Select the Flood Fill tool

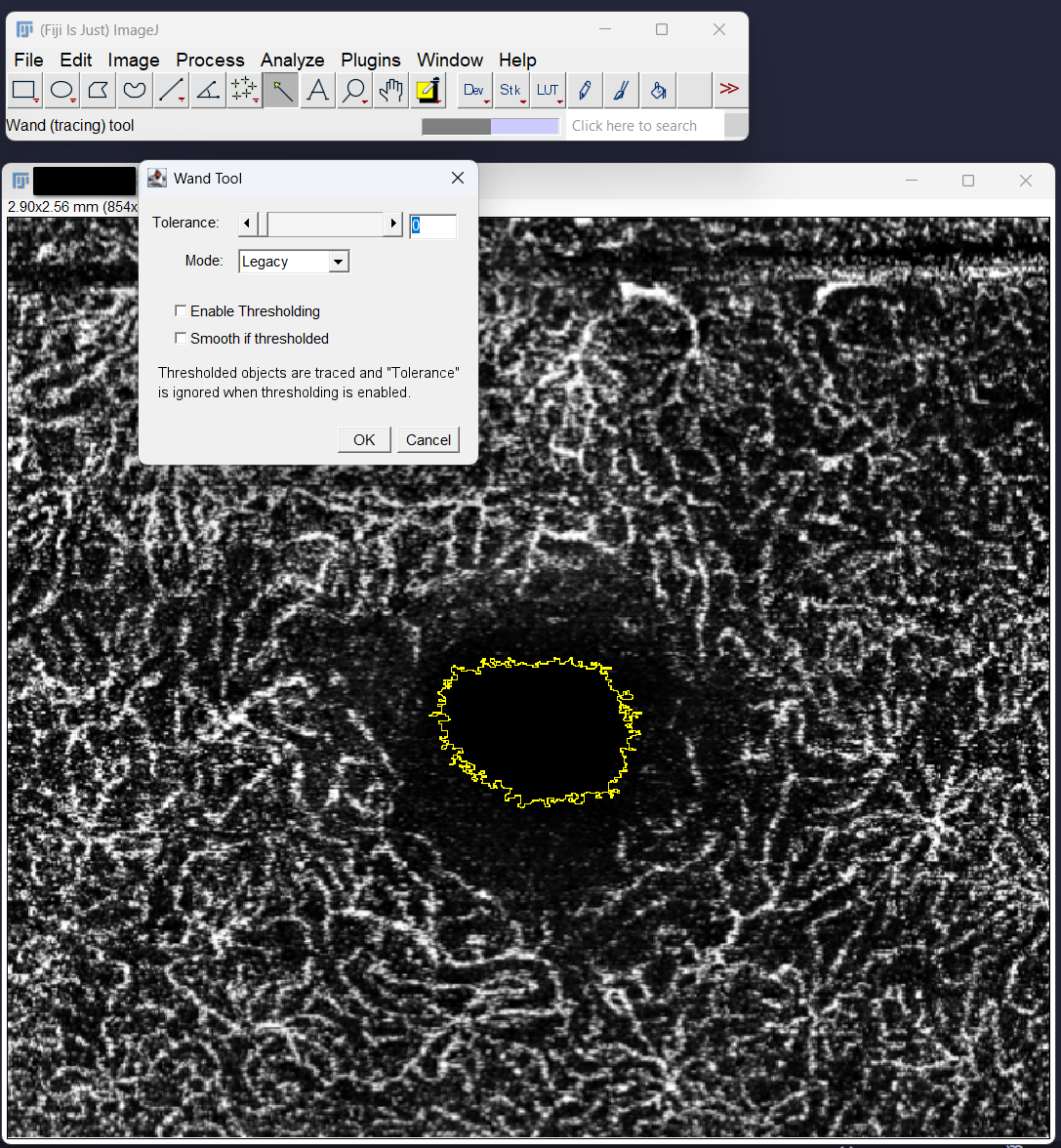pos(658,90)
